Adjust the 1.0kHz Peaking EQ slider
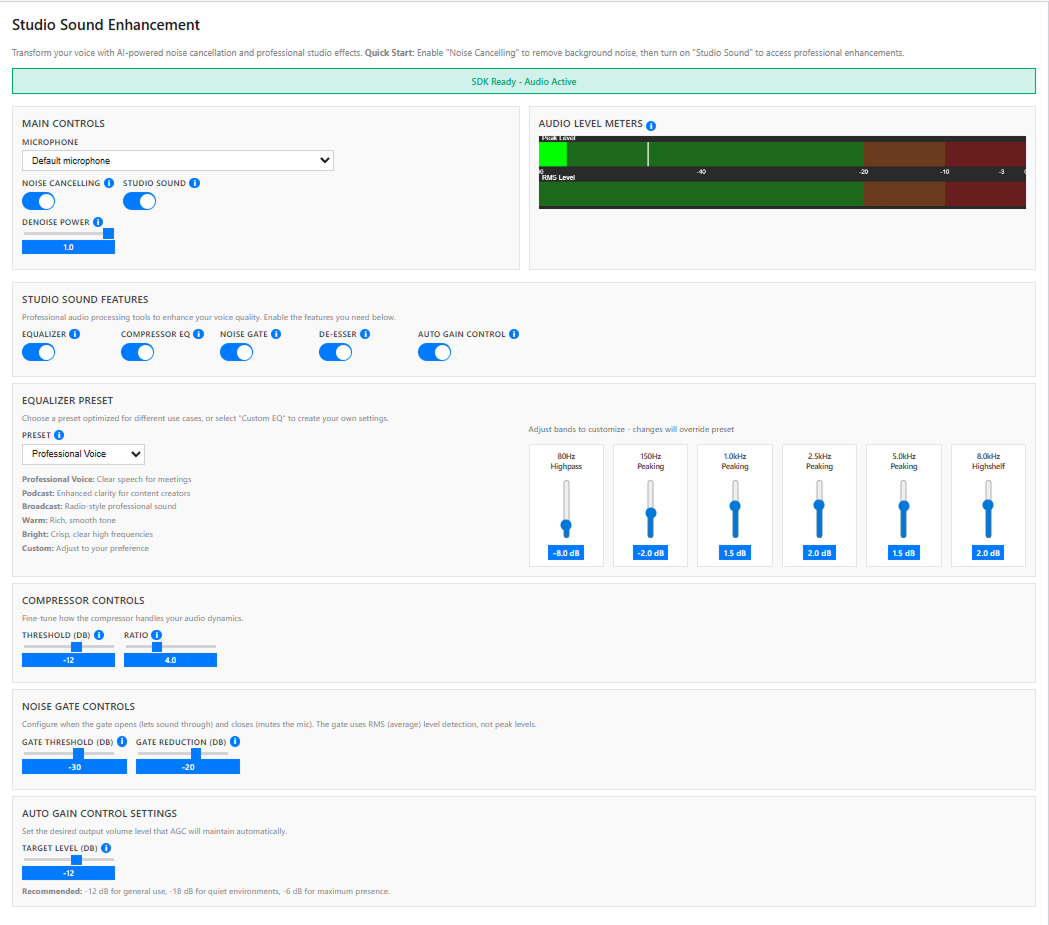 click(735, 509)
